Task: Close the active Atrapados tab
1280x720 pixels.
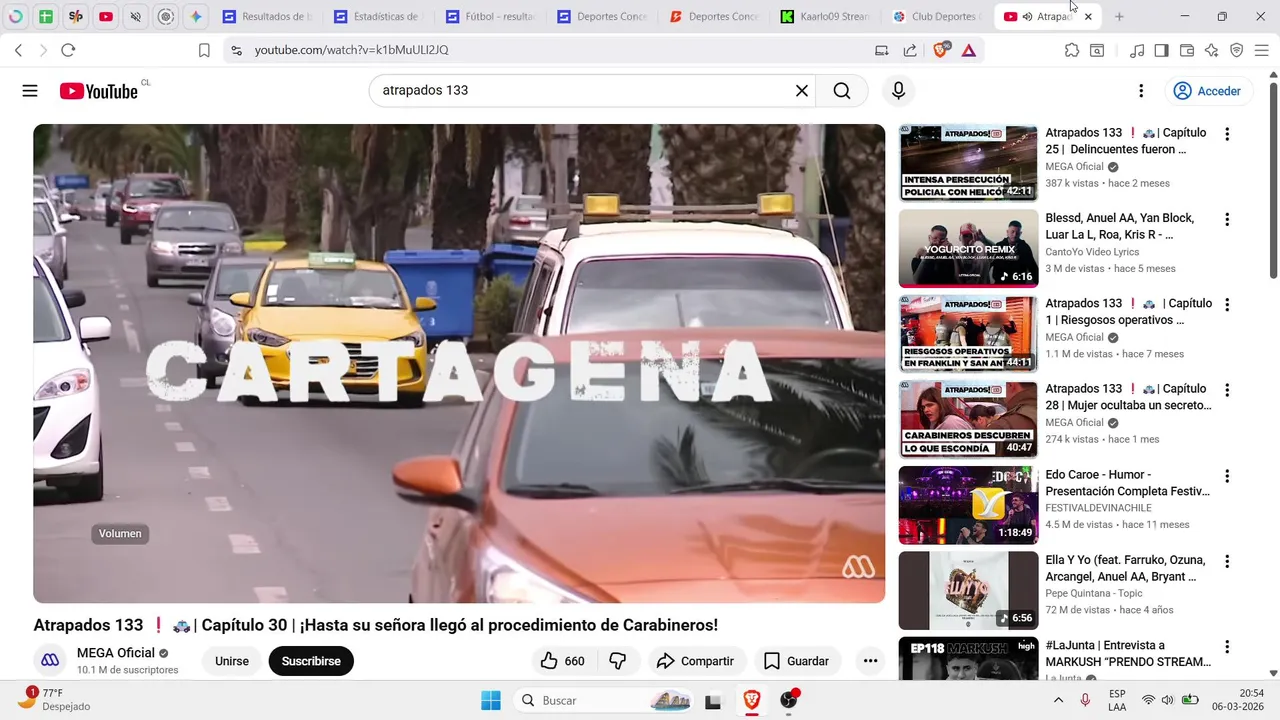Action: coord(1088,17)
